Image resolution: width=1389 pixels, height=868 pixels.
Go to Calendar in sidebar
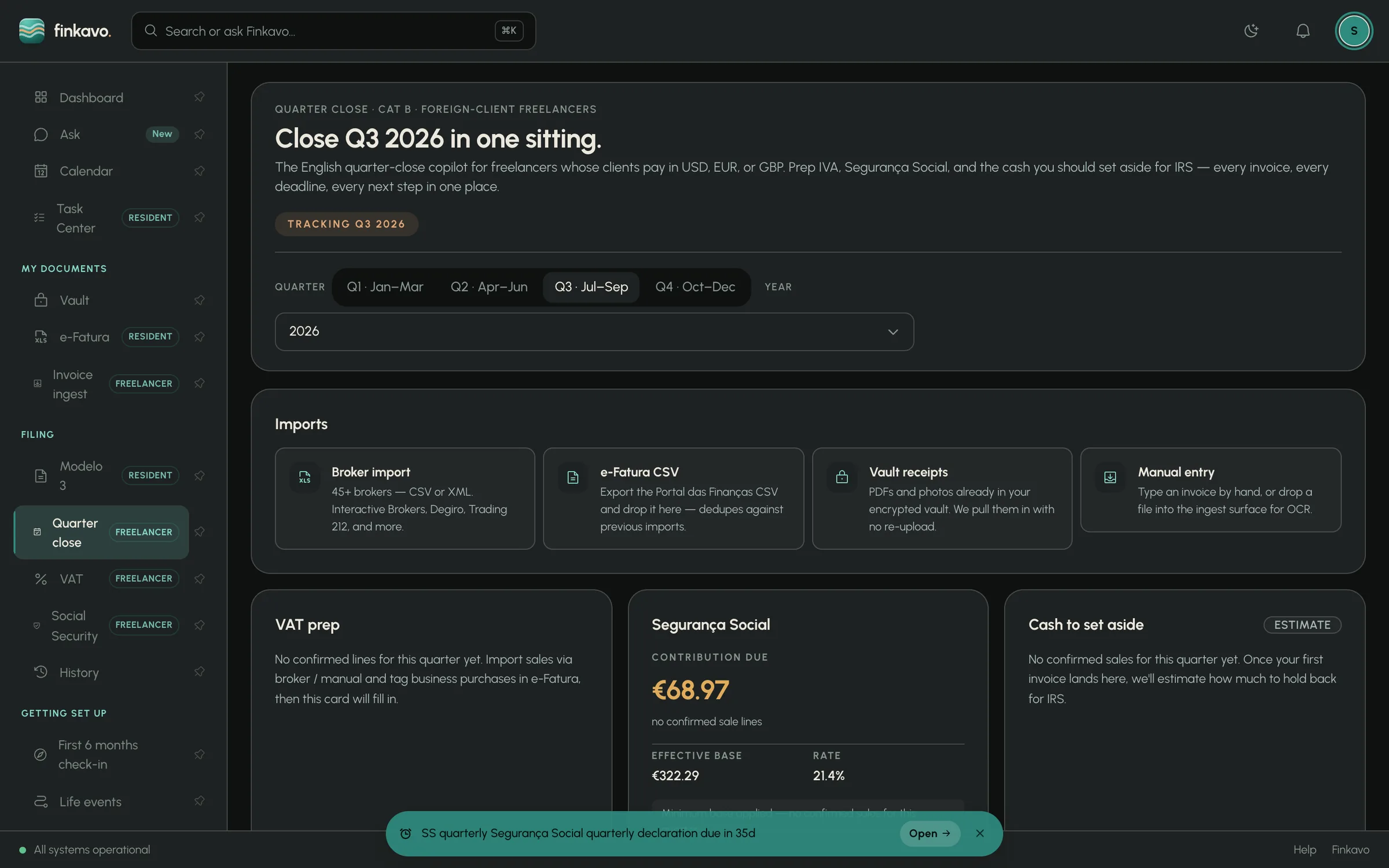(101, 171)
